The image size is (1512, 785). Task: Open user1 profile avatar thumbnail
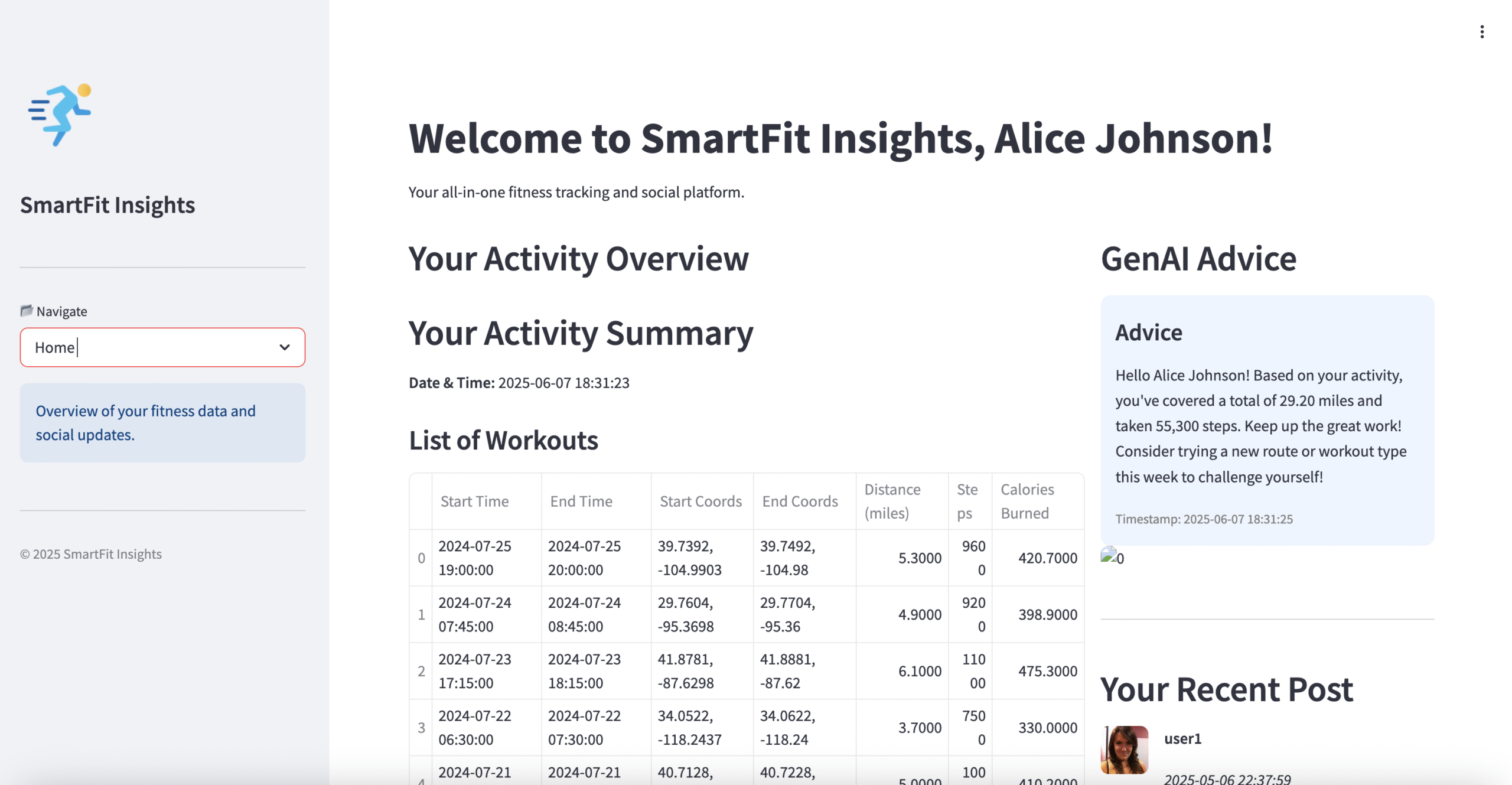tap(1124, 750)
